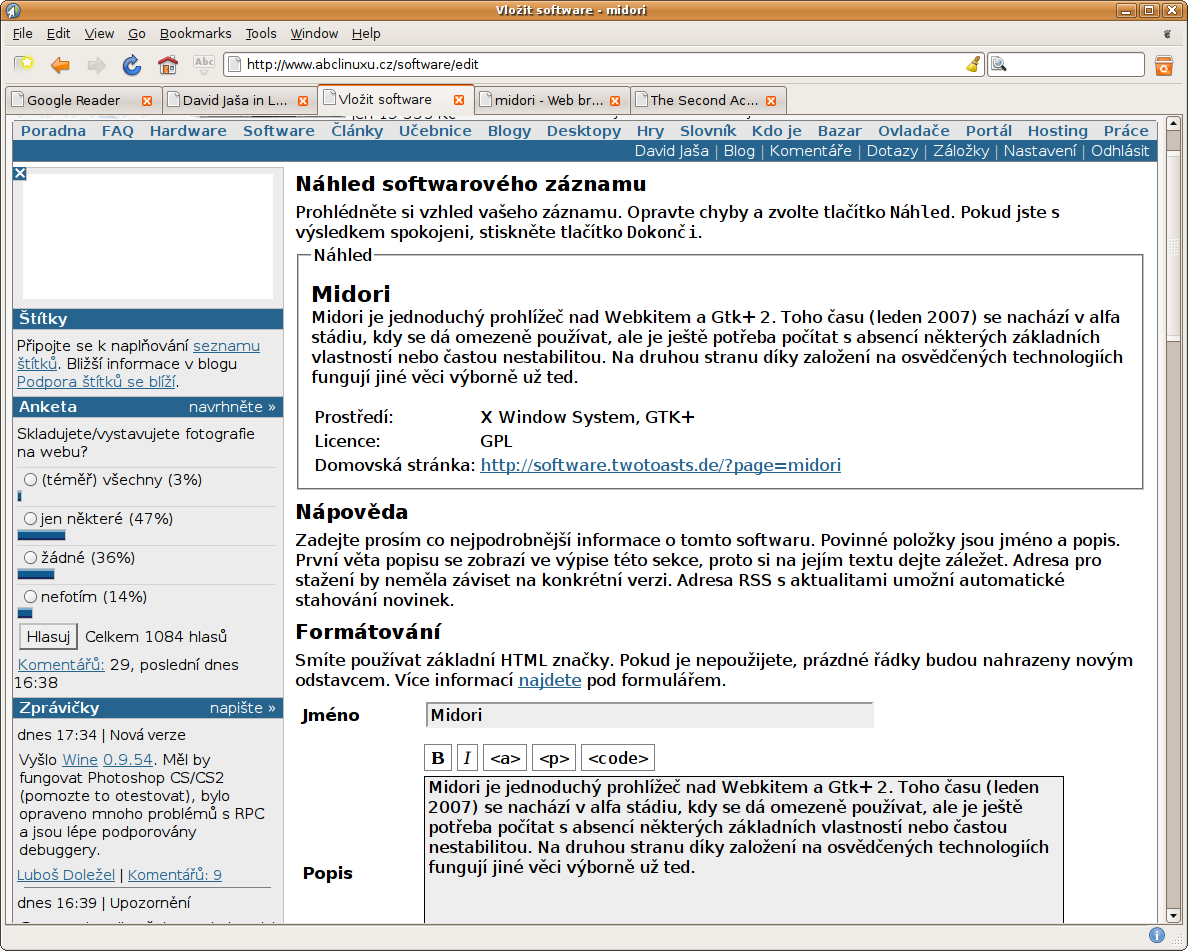The width and height of the screenshot is (1188, 951).
Task: Click the broom clear icon in URL bar
Action: [973, 65]
